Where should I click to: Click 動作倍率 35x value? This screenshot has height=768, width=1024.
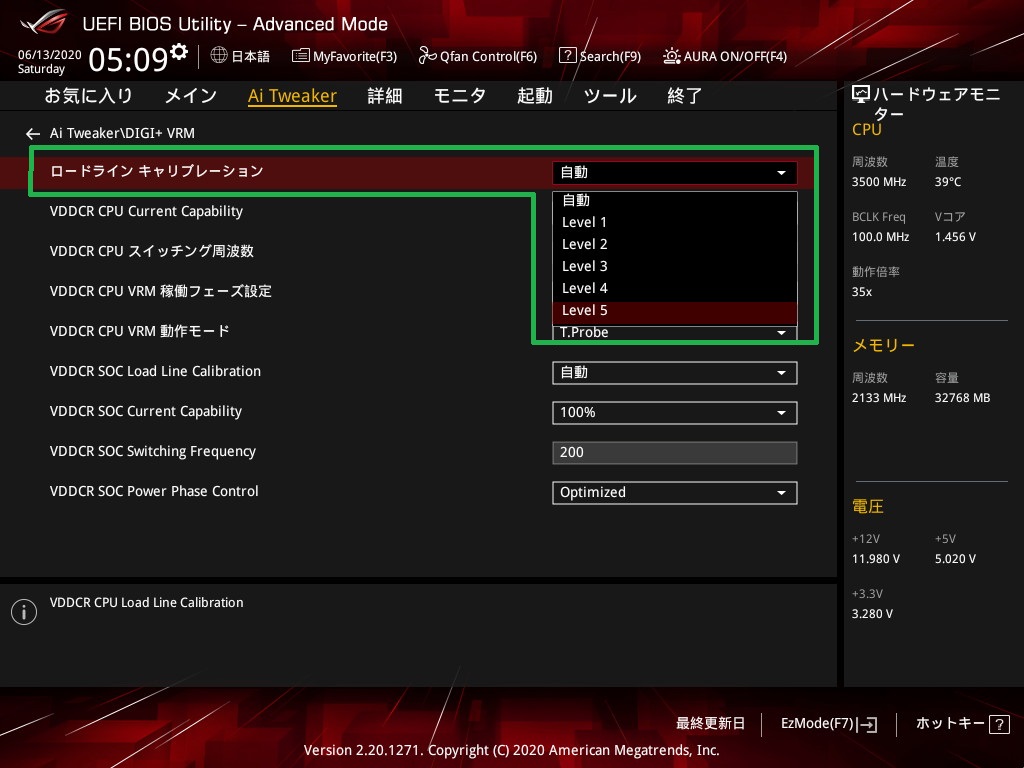[x=861, y=292]
